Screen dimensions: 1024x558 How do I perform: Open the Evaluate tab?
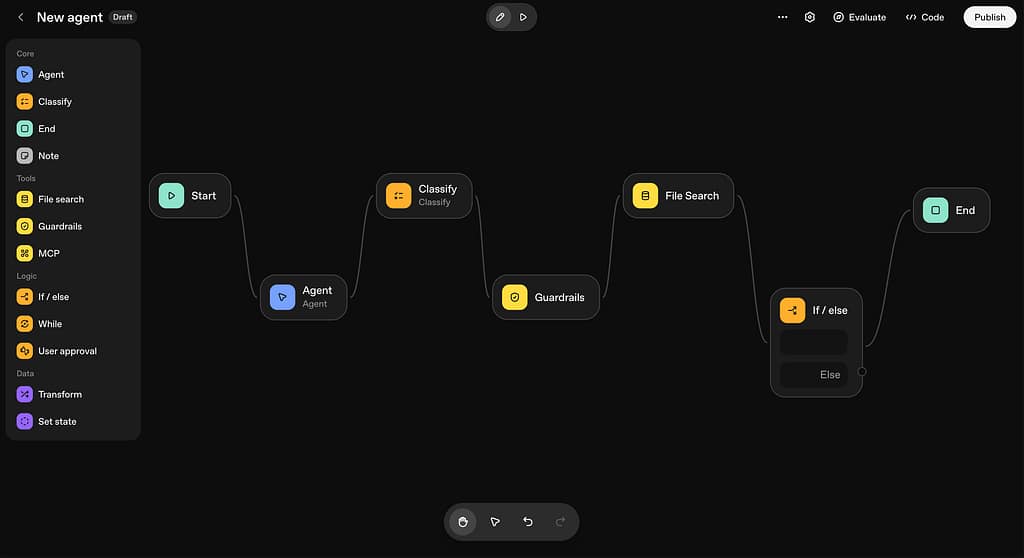(859, 17)
